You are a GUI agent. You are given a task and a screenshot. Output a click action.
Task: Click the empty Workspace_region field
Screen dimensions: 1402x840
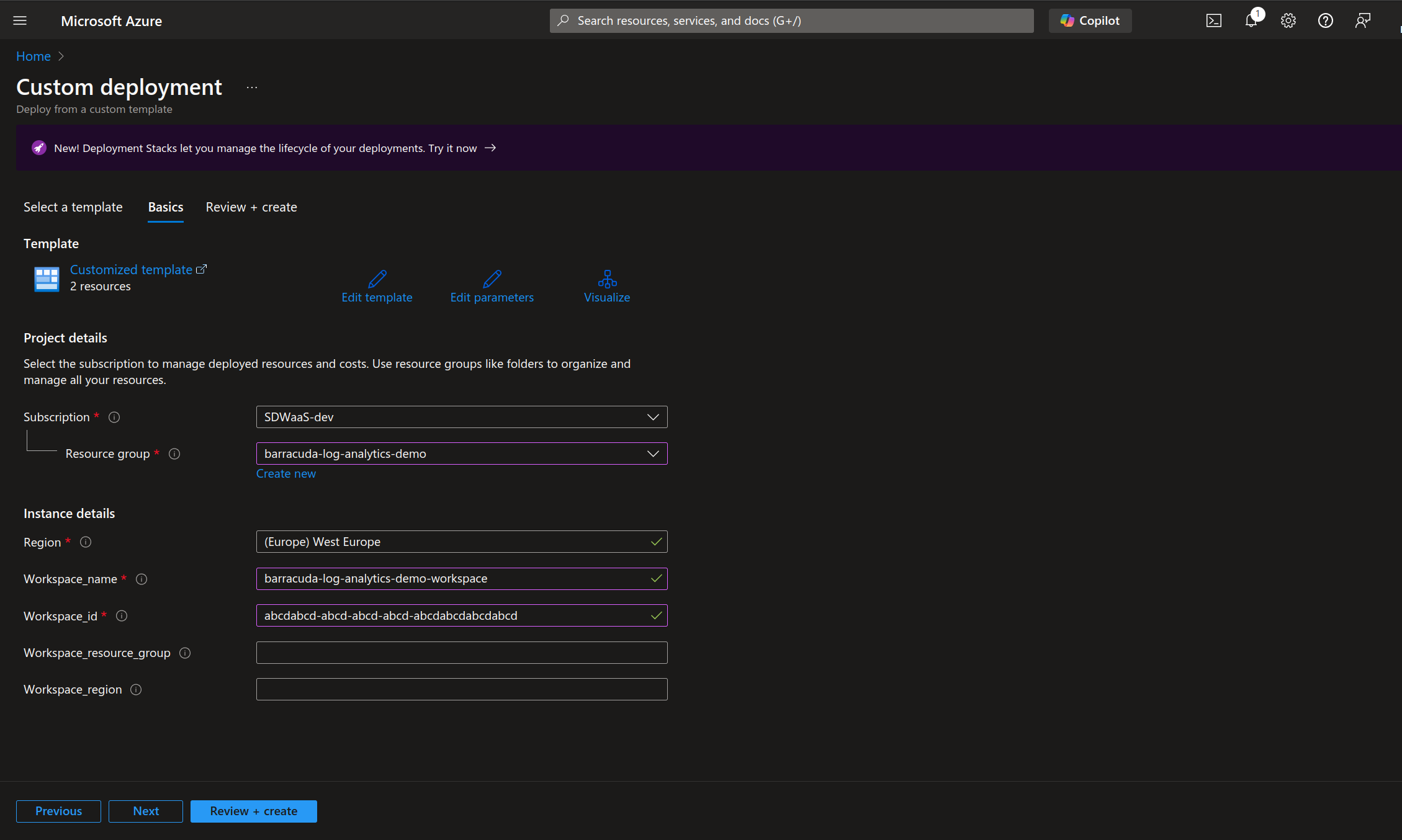(x=462, y=689)
